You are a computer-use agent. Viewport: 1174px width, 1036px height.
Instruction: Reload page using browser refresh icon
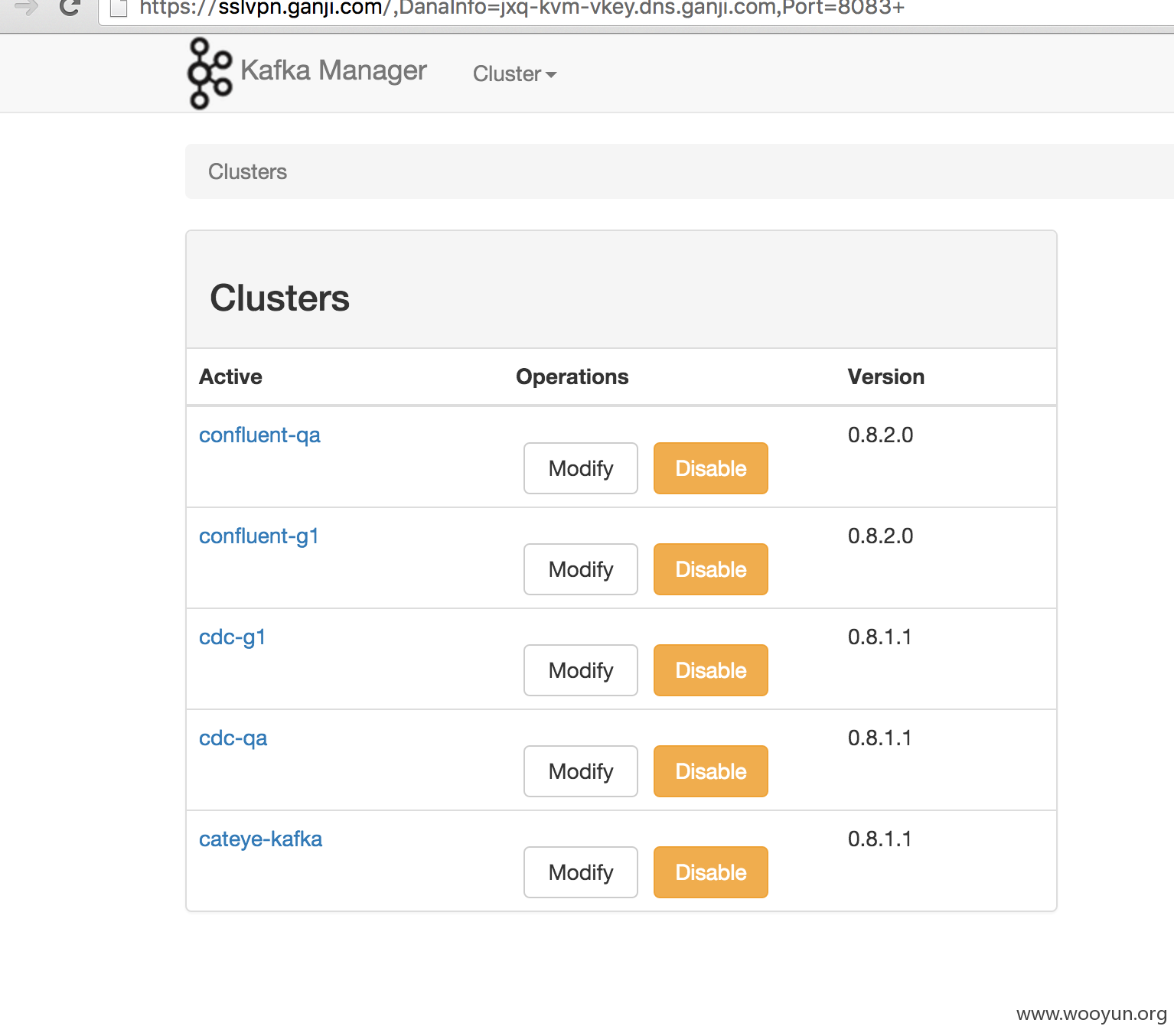[70, 8]
